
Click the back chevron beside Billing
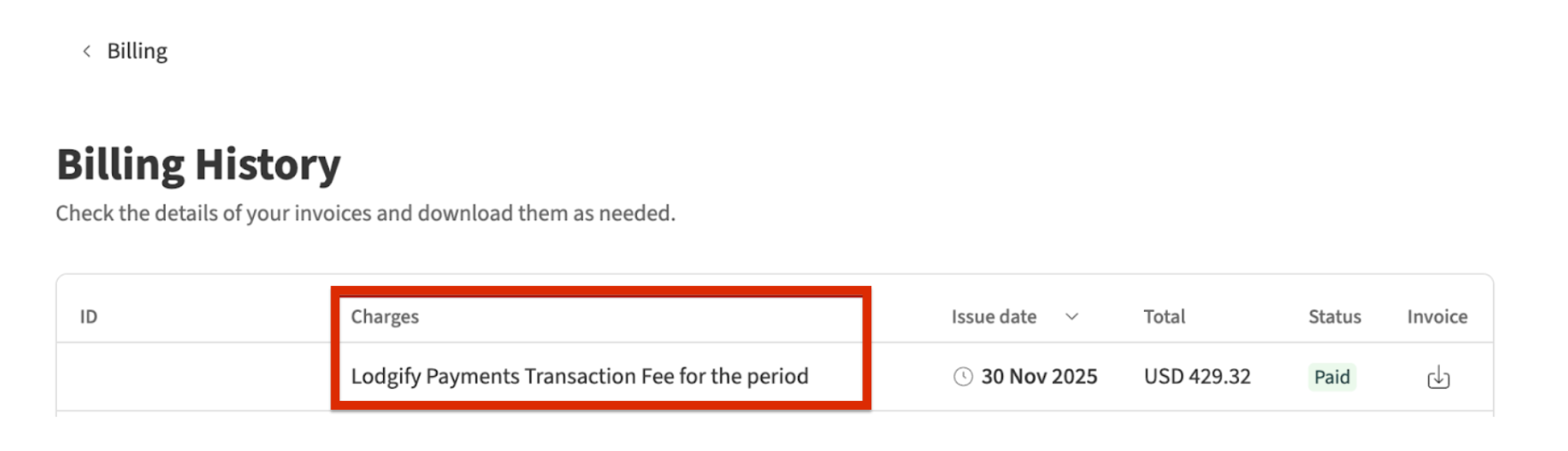pos(86,52)
